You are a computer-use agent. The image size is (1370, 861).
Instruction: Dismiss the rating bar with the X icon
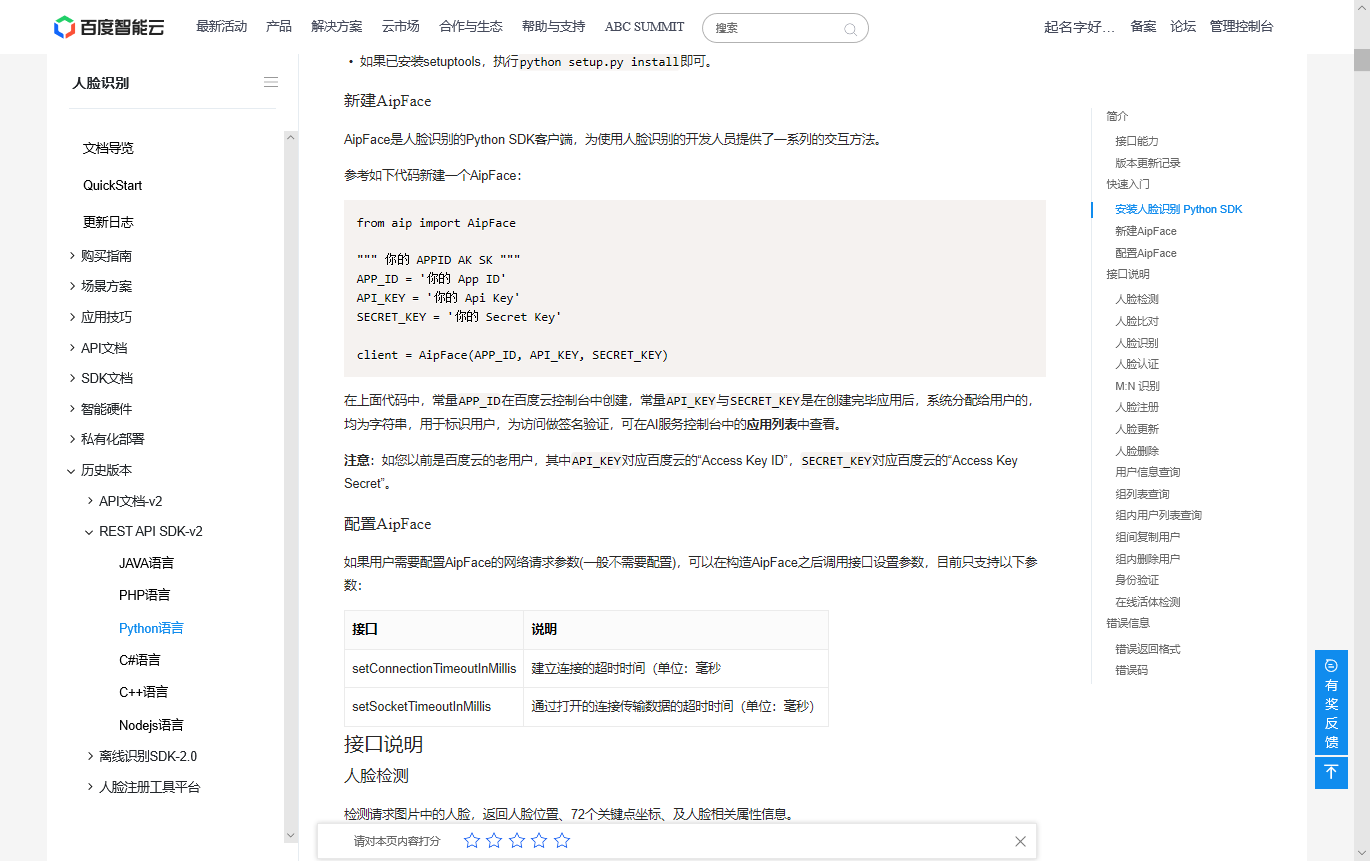click(1020, 841)
